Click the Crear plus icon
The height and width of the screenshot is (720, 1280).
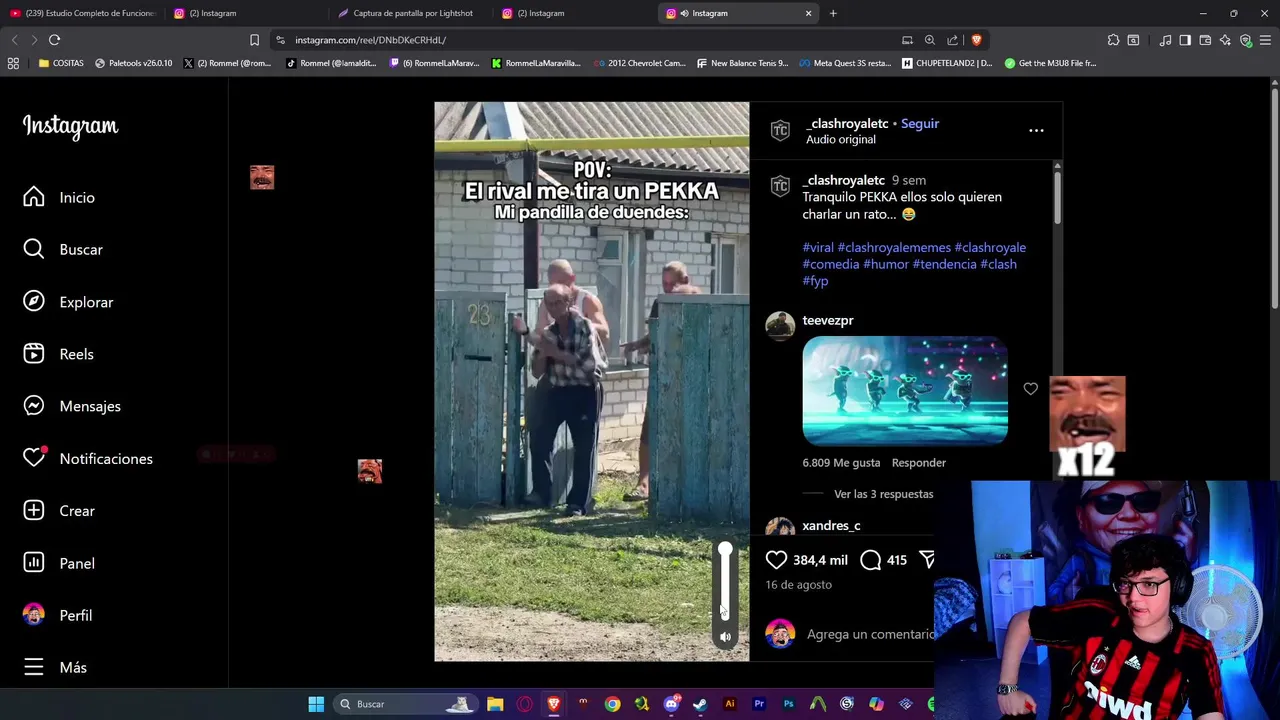tap(34, 510)
